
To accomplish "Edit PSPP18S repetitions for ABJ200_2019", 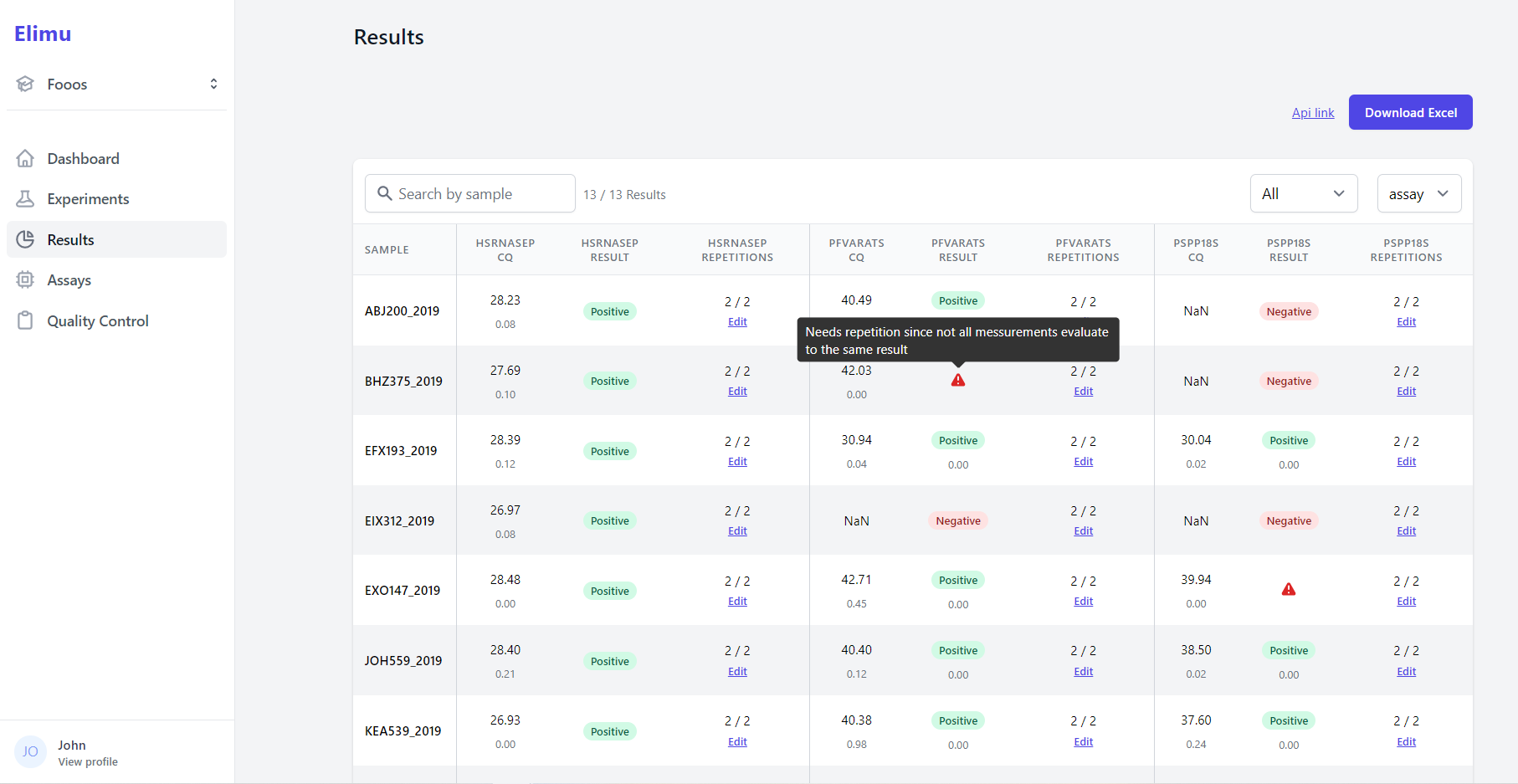I will (1407, 322).
